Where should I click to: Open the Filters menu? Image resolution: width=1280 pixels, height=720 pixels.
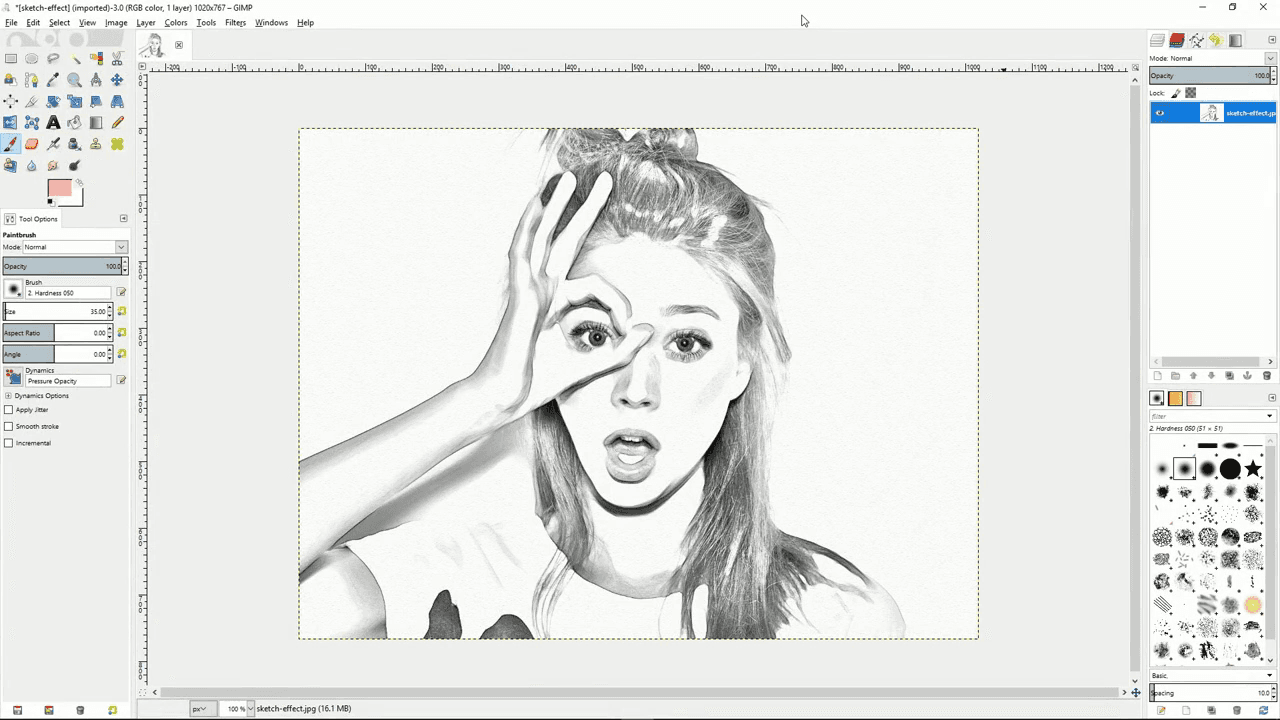[x=235, y=22]
